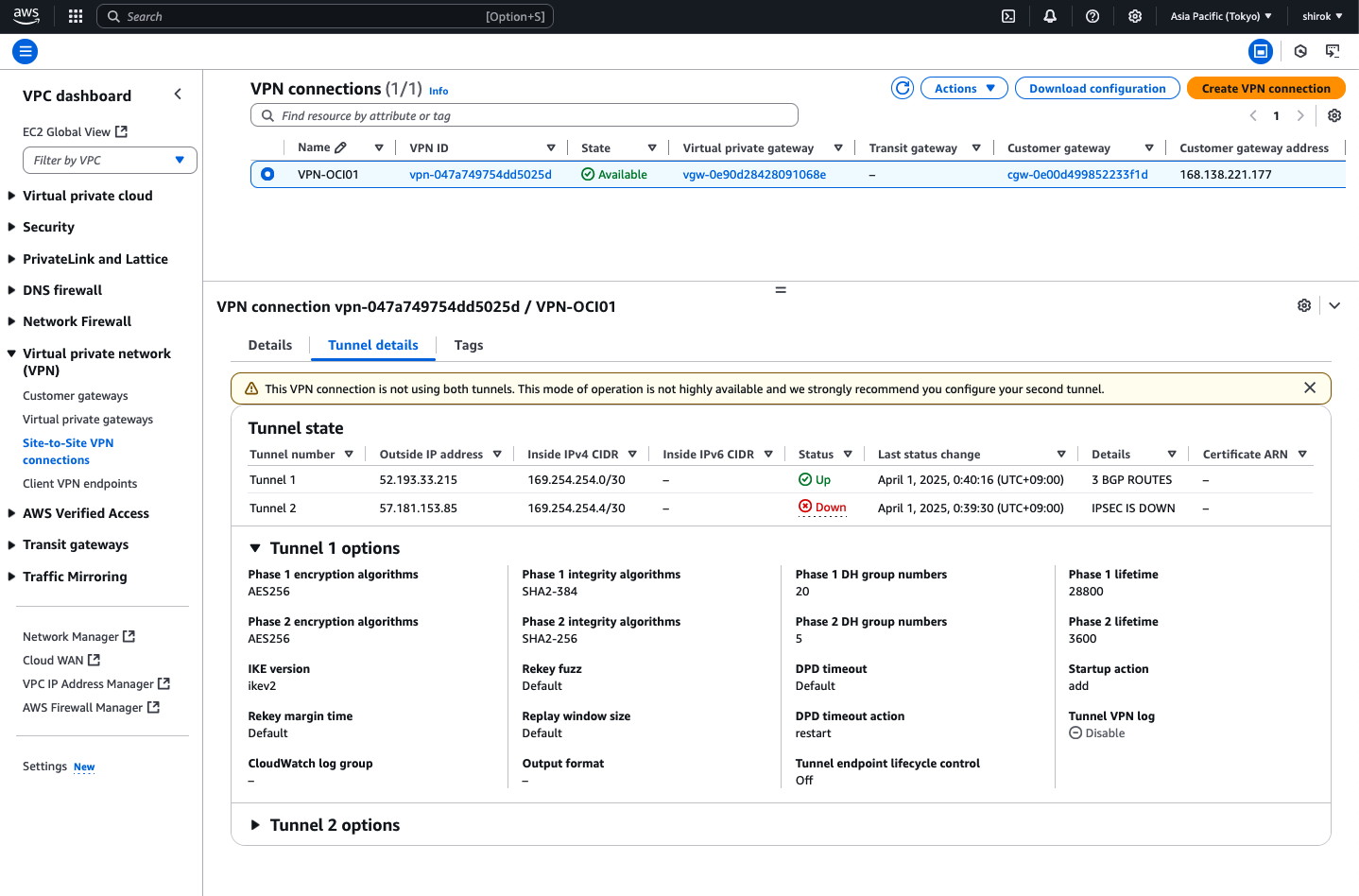Open the AWS Firewall Manager external link

91,708
